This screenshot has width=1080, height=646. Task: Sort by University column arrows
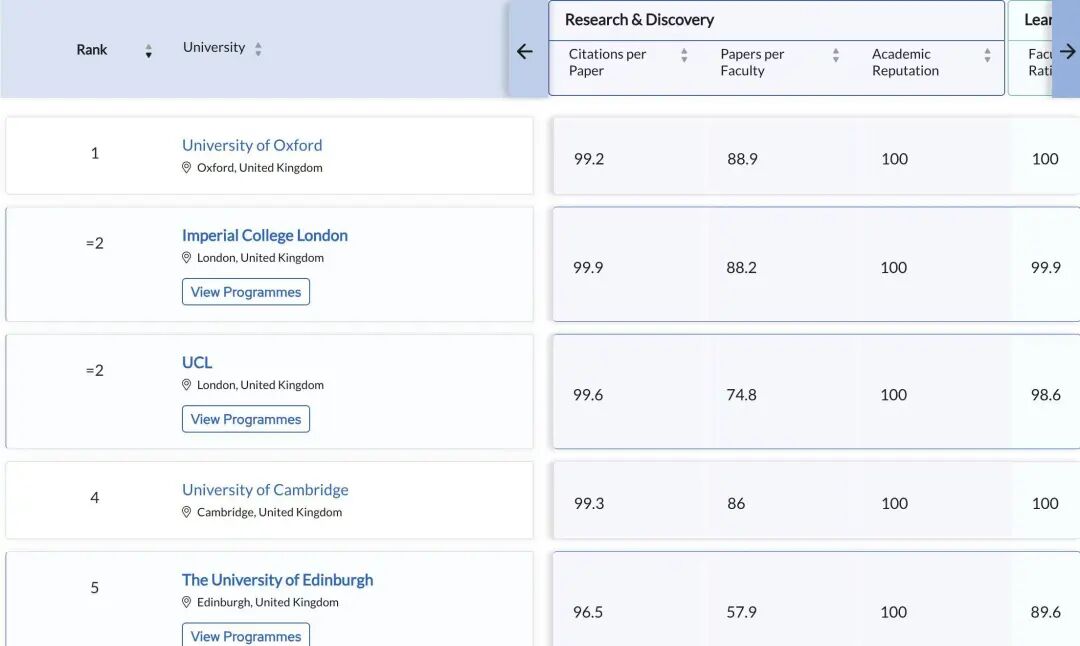[258, 49]
